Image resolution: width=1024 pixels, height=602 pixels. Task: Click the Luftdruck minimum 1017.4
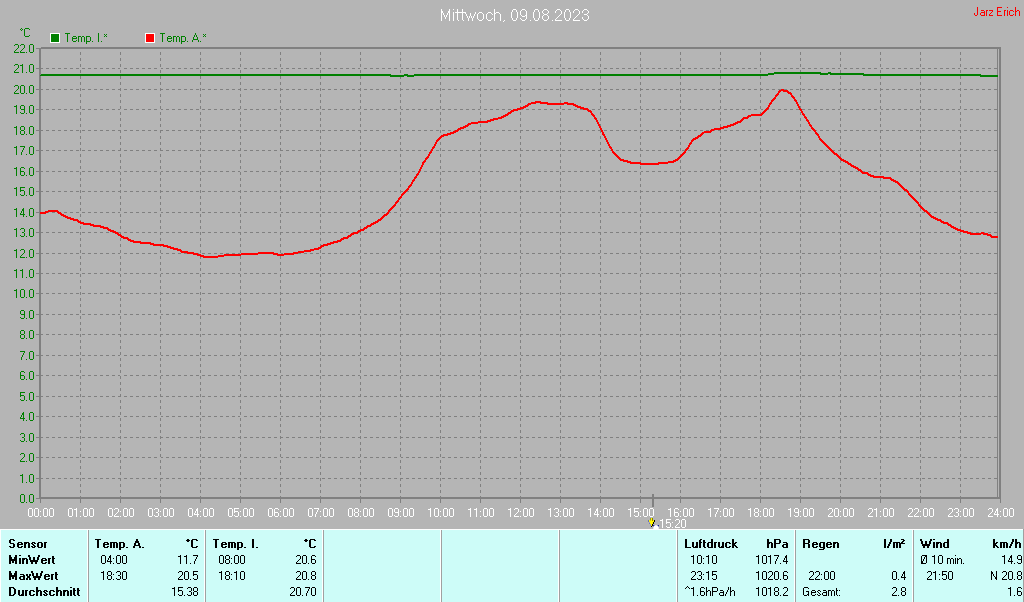772,560
